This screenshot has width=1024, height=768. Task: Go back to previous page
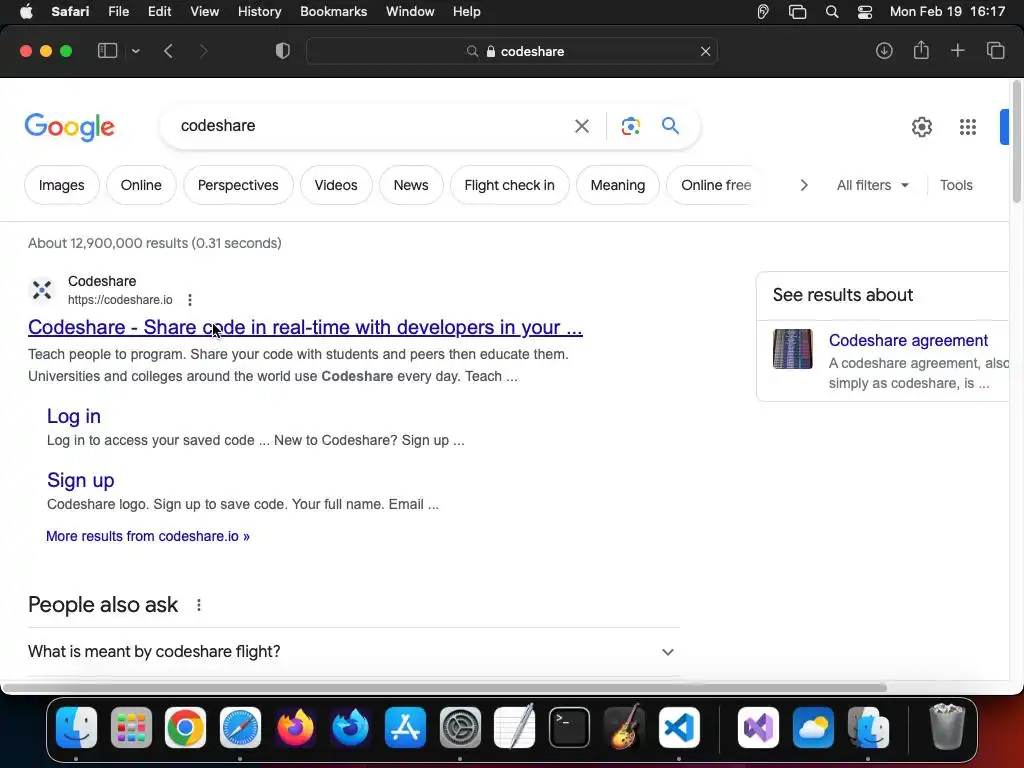(168, 51)
